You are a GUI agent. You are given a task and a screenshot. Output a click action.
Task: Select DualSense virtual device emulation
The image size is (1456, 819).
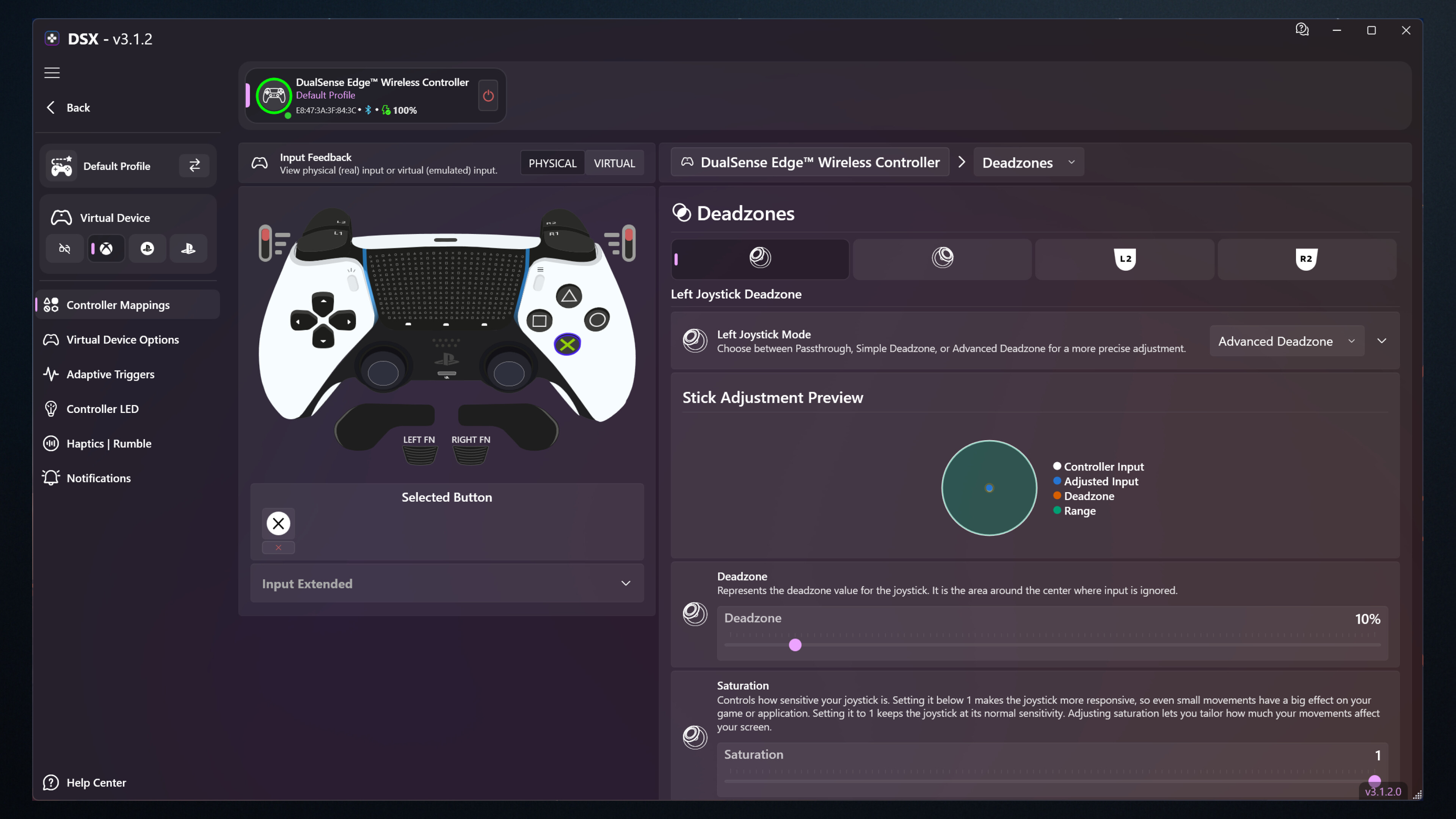[x=188, y=248]
